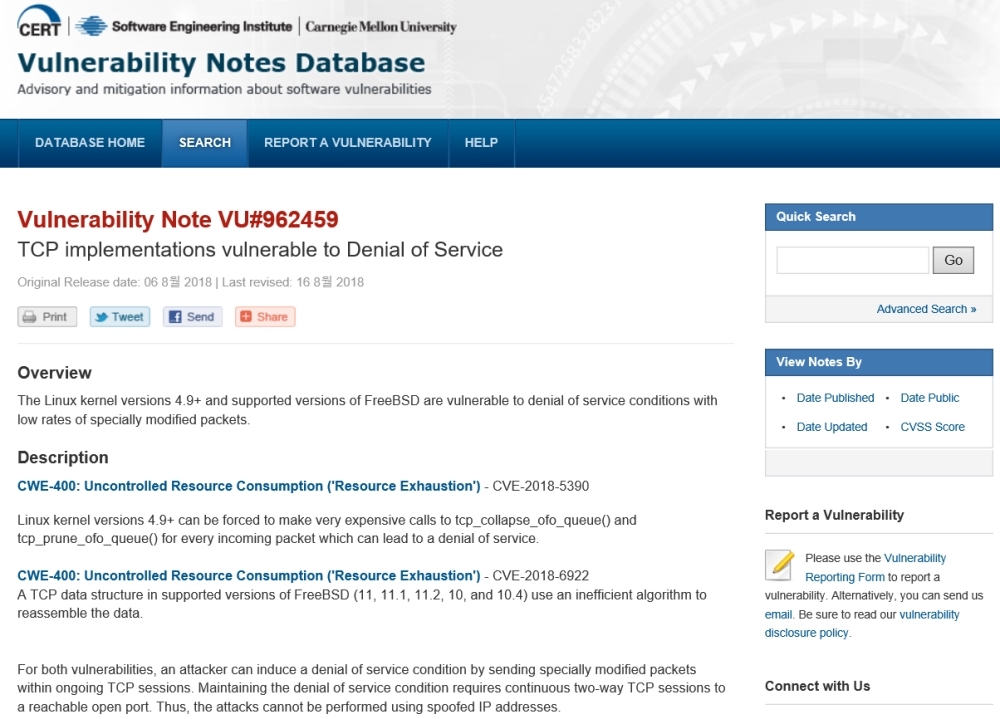This screenshot has width=1000, height=719.
Task: Click the text CVE-2018-6922
Action: 541,575
